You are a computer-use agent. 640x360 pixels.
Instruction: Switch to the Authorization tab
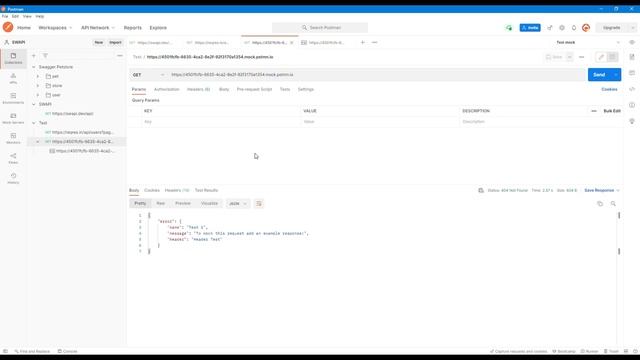[167, 89]
